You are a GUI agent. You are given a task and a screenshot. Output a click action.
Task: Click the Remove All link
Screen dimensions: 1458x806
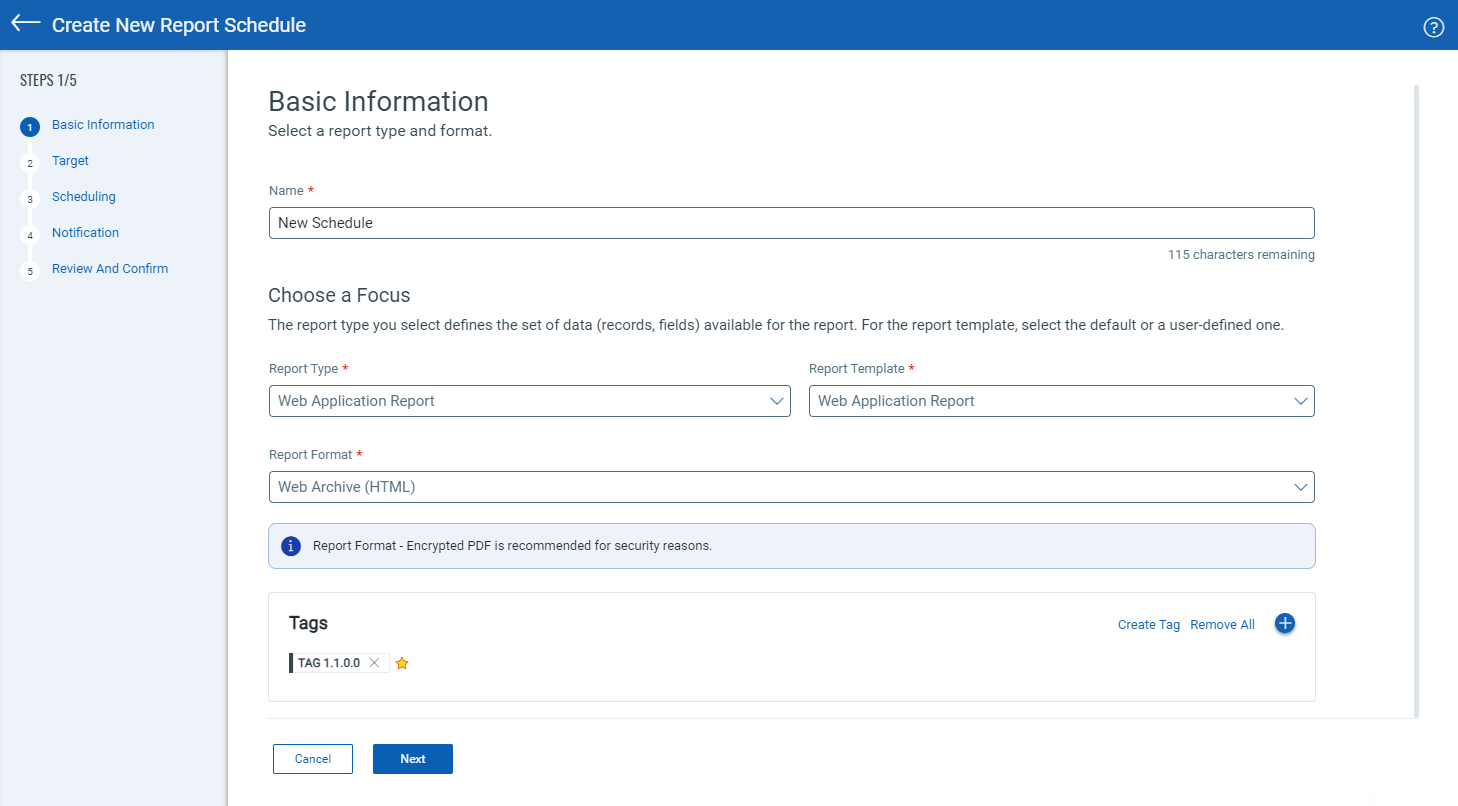point(1222,625)
